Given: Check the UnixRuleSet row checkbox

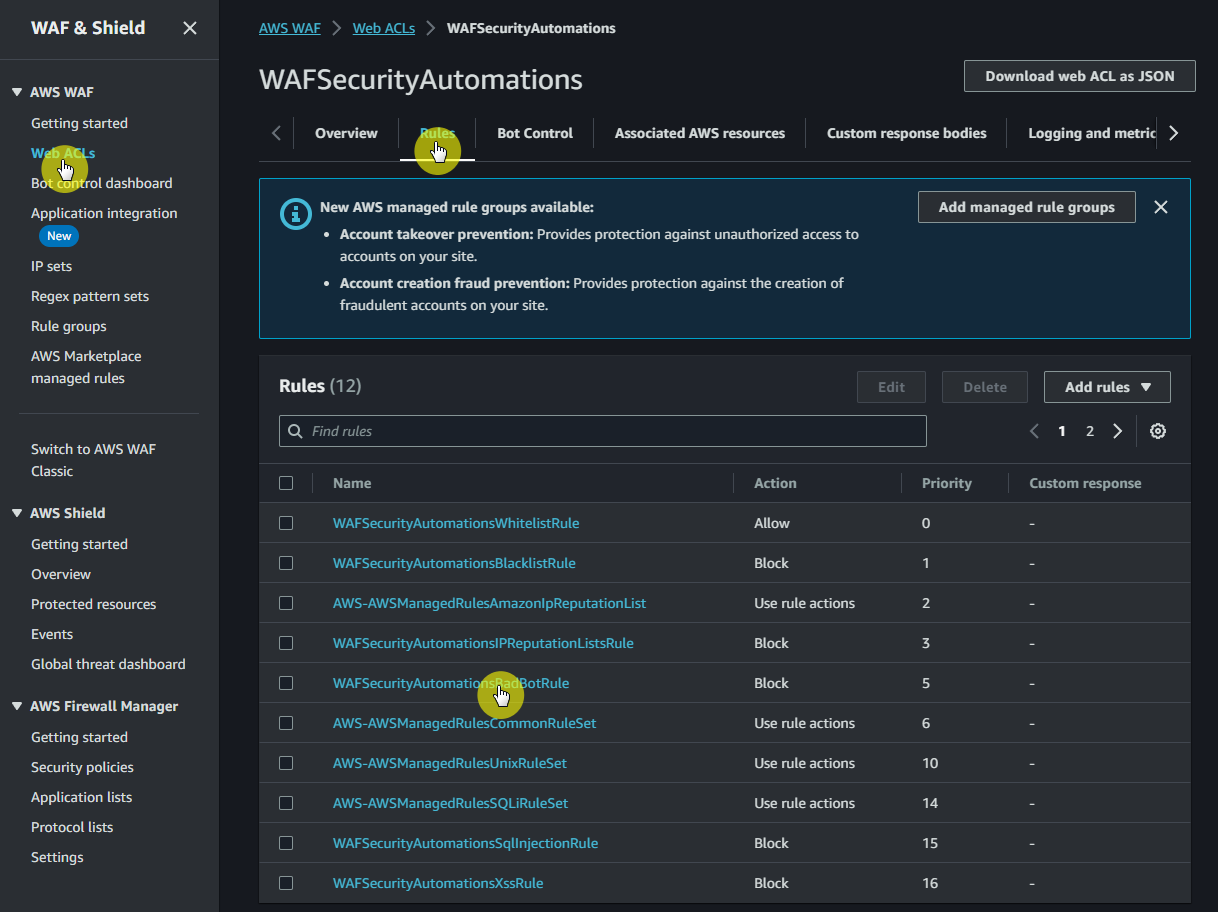Looking at the screenshot, I should coord(286,763).
